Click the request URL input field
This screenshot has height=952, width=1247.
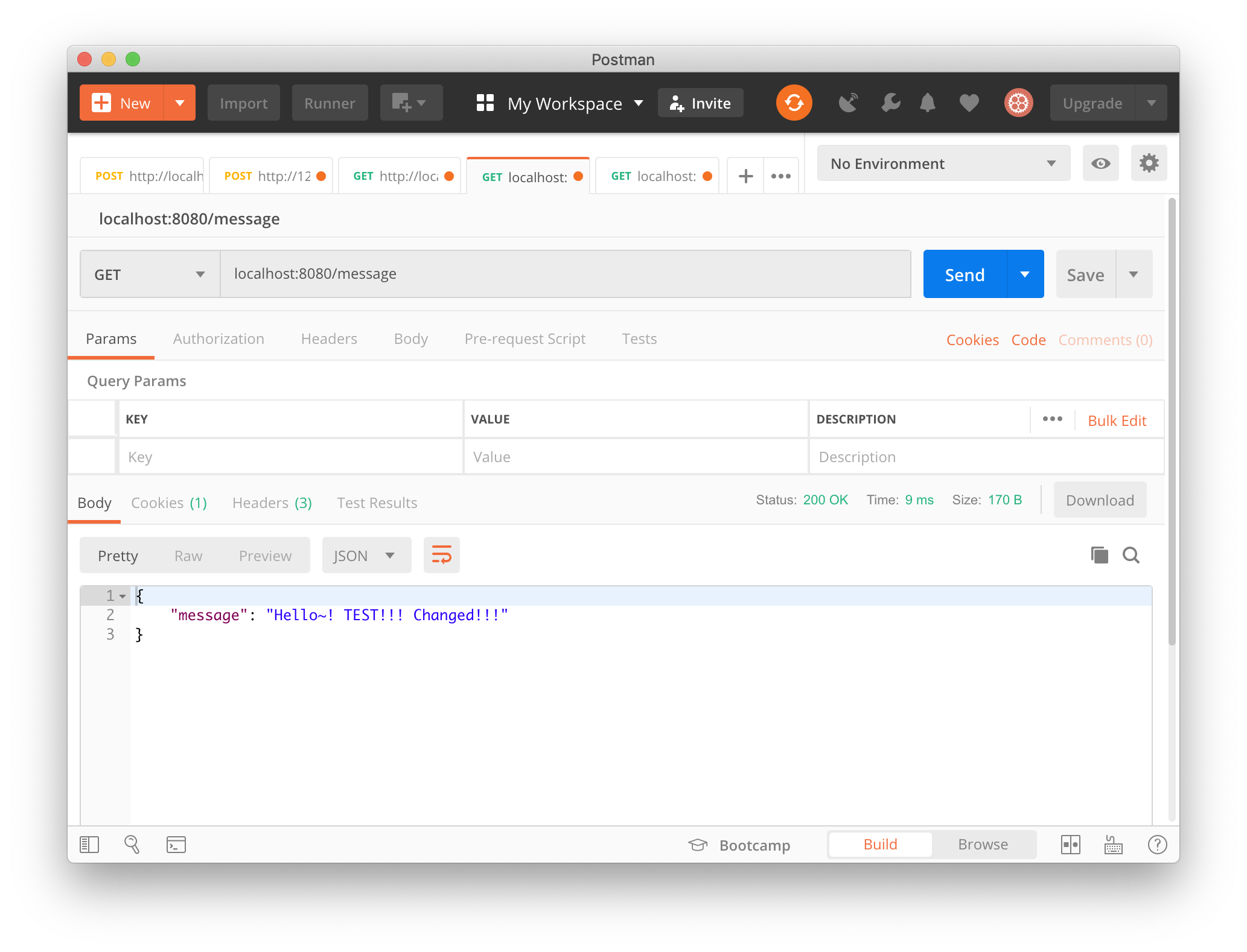[565, 274]
